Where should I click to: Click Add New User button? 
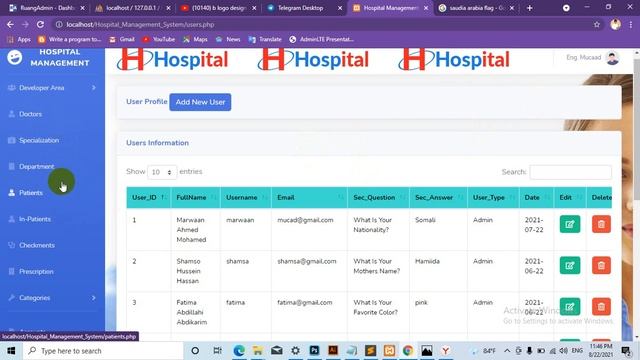coord(200,102)
